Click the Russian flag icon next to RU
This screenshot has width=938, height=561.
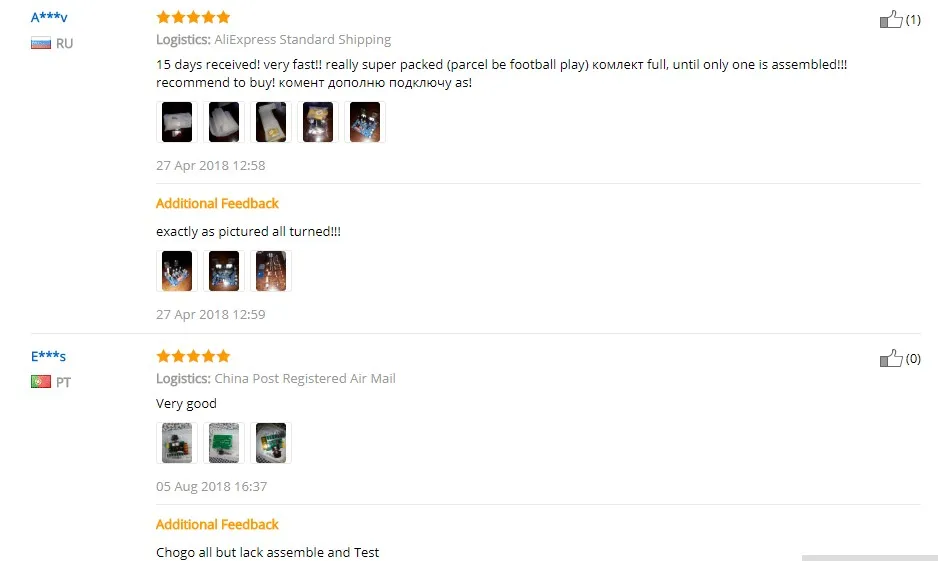(41, 43)
